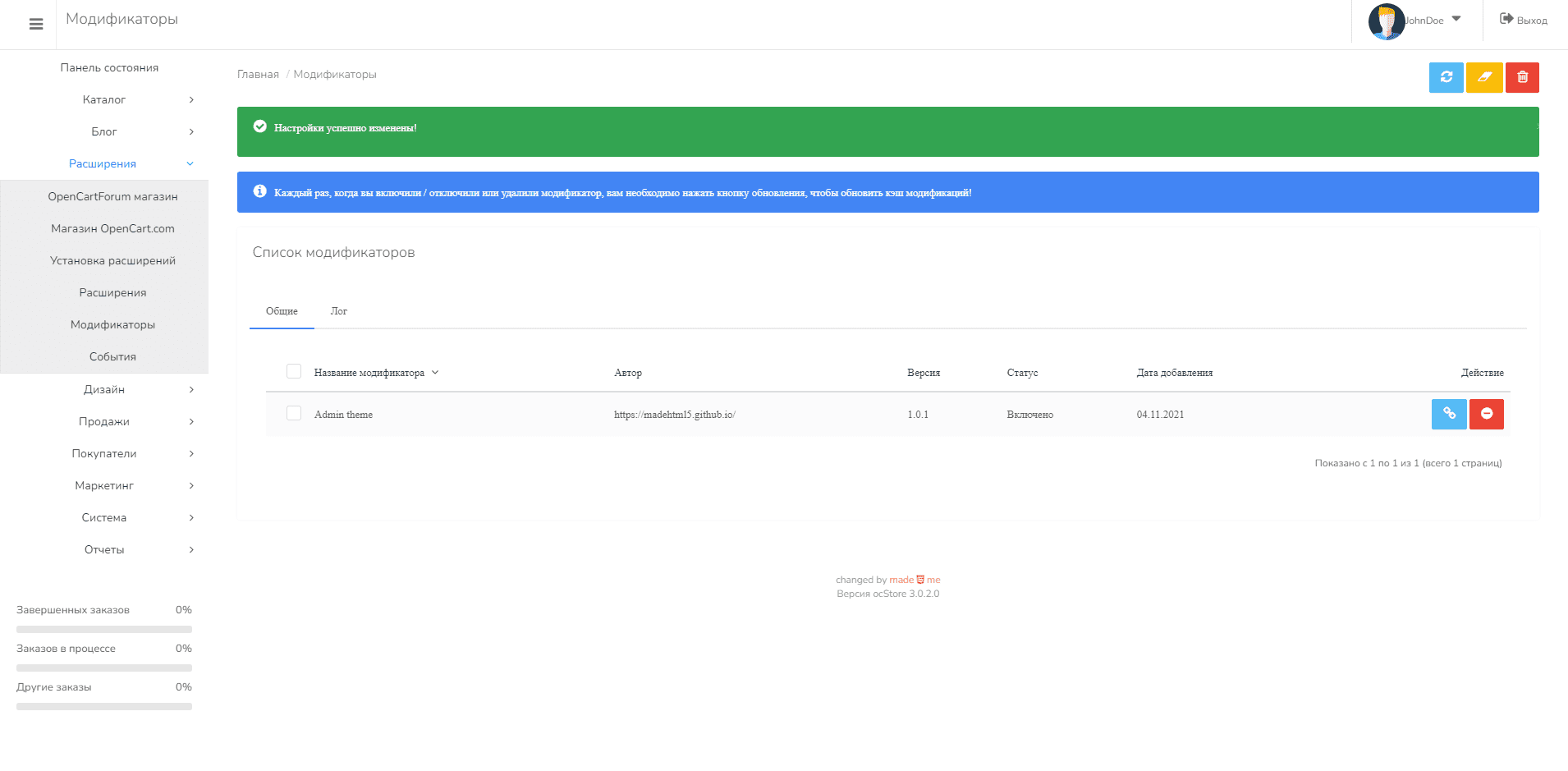Click the Версия column header
Viewport: 1568px width, 771px height.
pos(924,373)
